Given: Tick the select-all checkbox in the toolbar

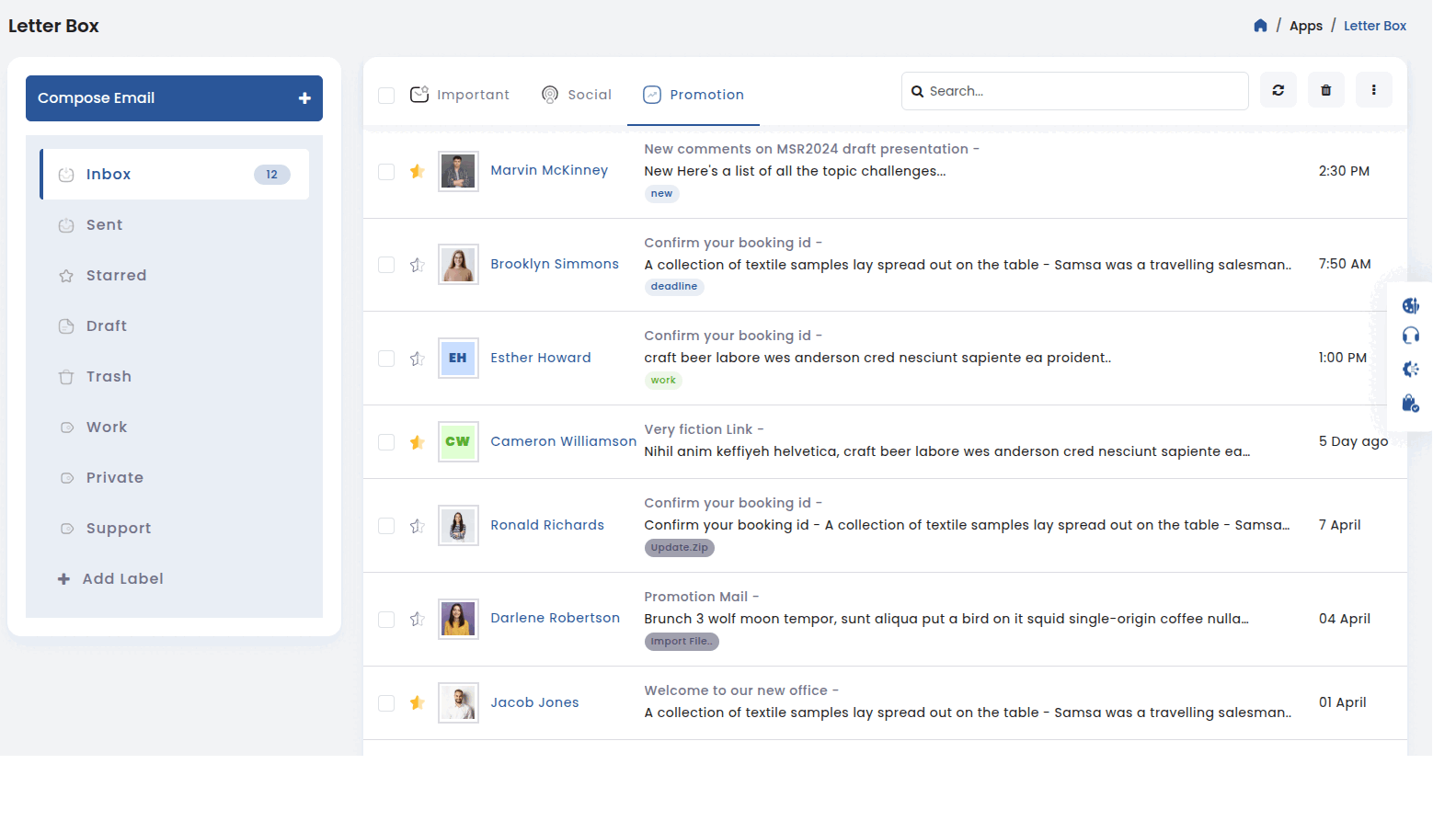Looking at the screenshot, I should [386, 96].
